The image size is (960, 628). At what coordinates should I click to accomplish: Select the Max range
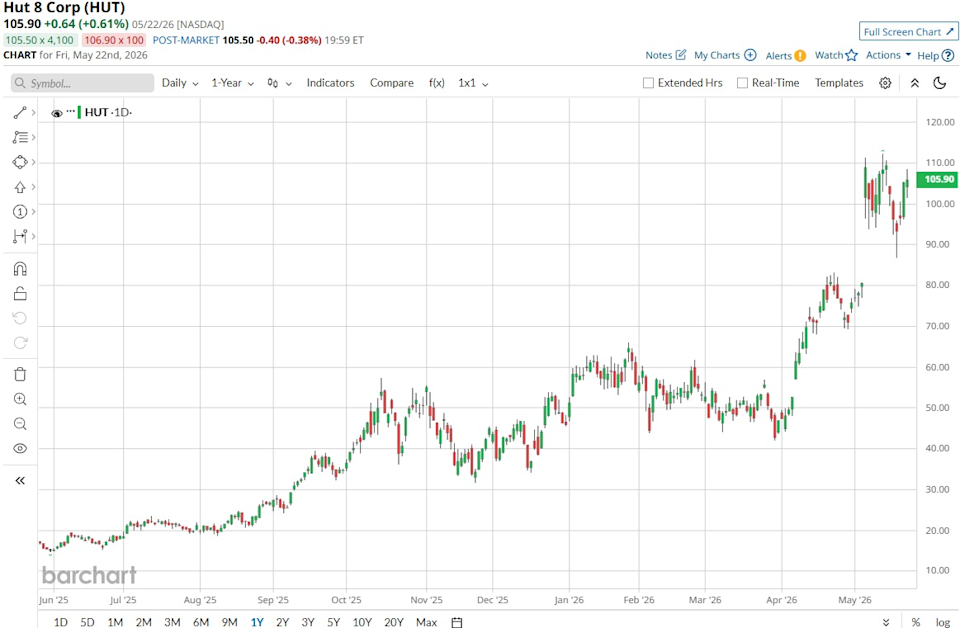427,622
